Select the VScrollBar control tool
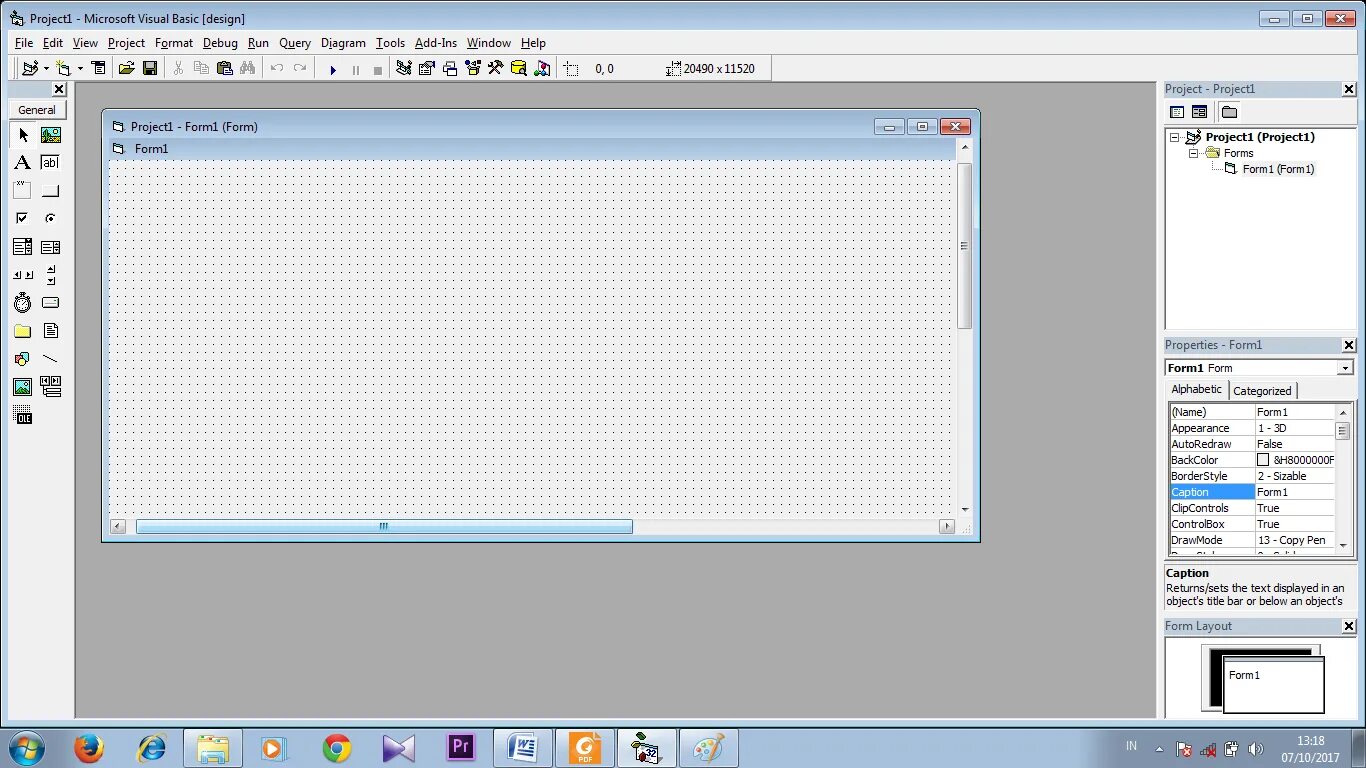 click(x=51, y=275)
